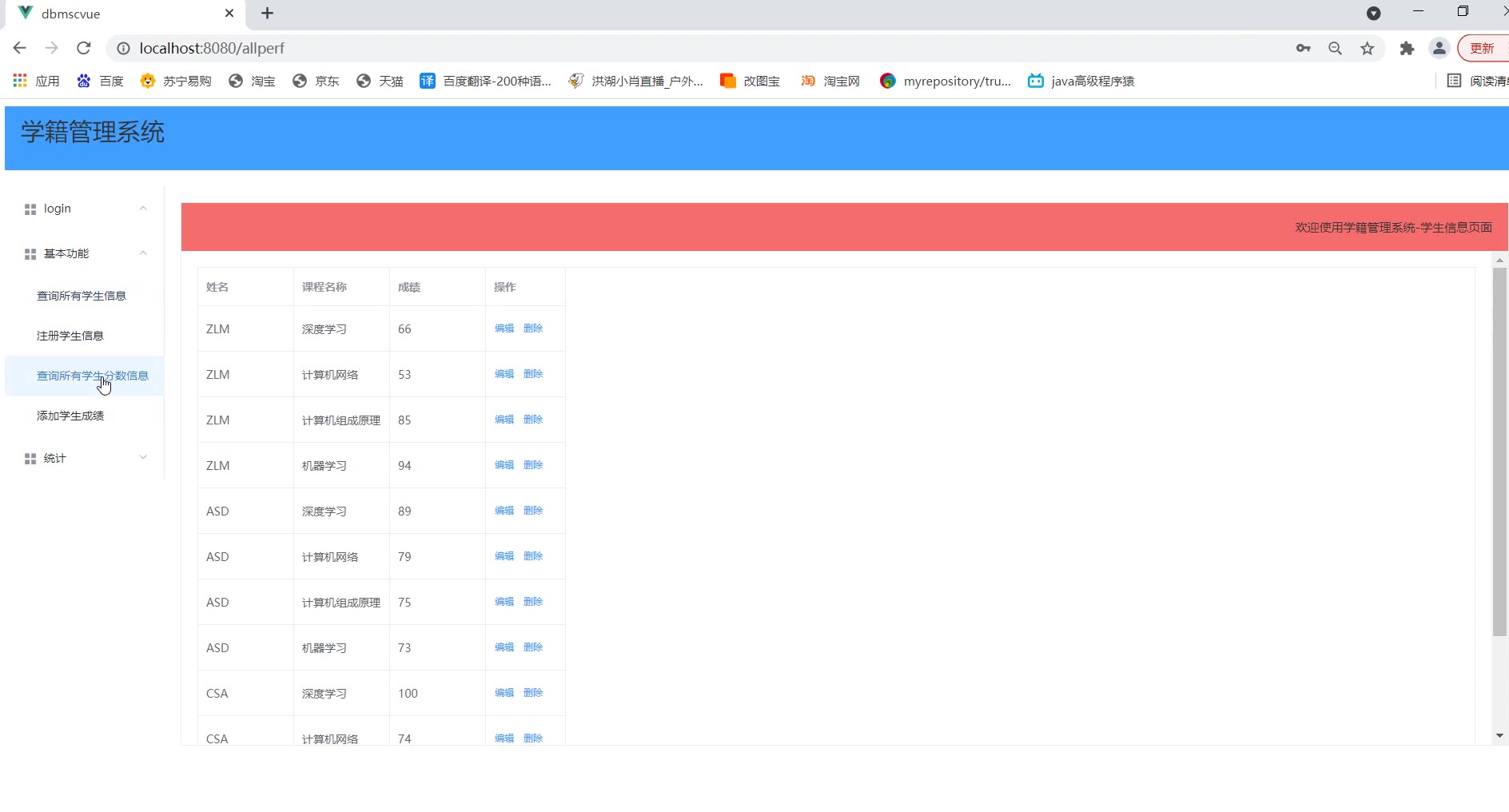The image size is (1509, 812).
Task: Click the user profile avatar icon
Action: tap(1439, 48)
